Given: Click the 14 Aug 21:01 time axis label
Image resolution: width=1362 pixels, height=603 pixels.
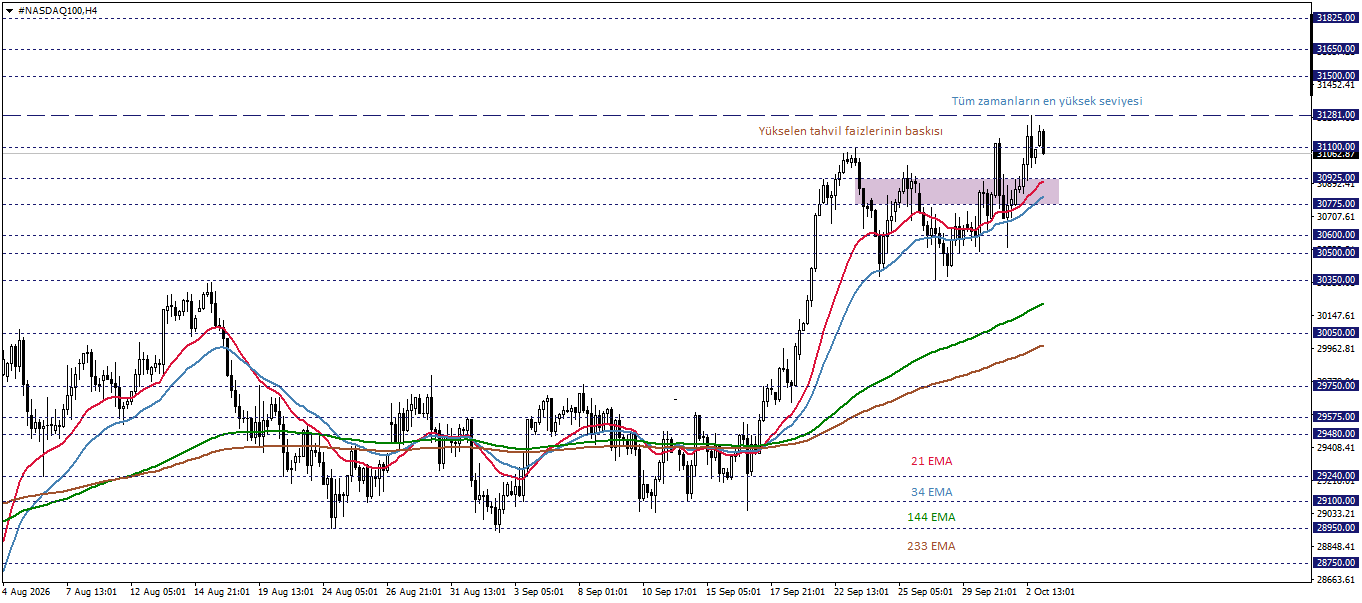Looking at the screenshot, I should (x=222, y=592).
